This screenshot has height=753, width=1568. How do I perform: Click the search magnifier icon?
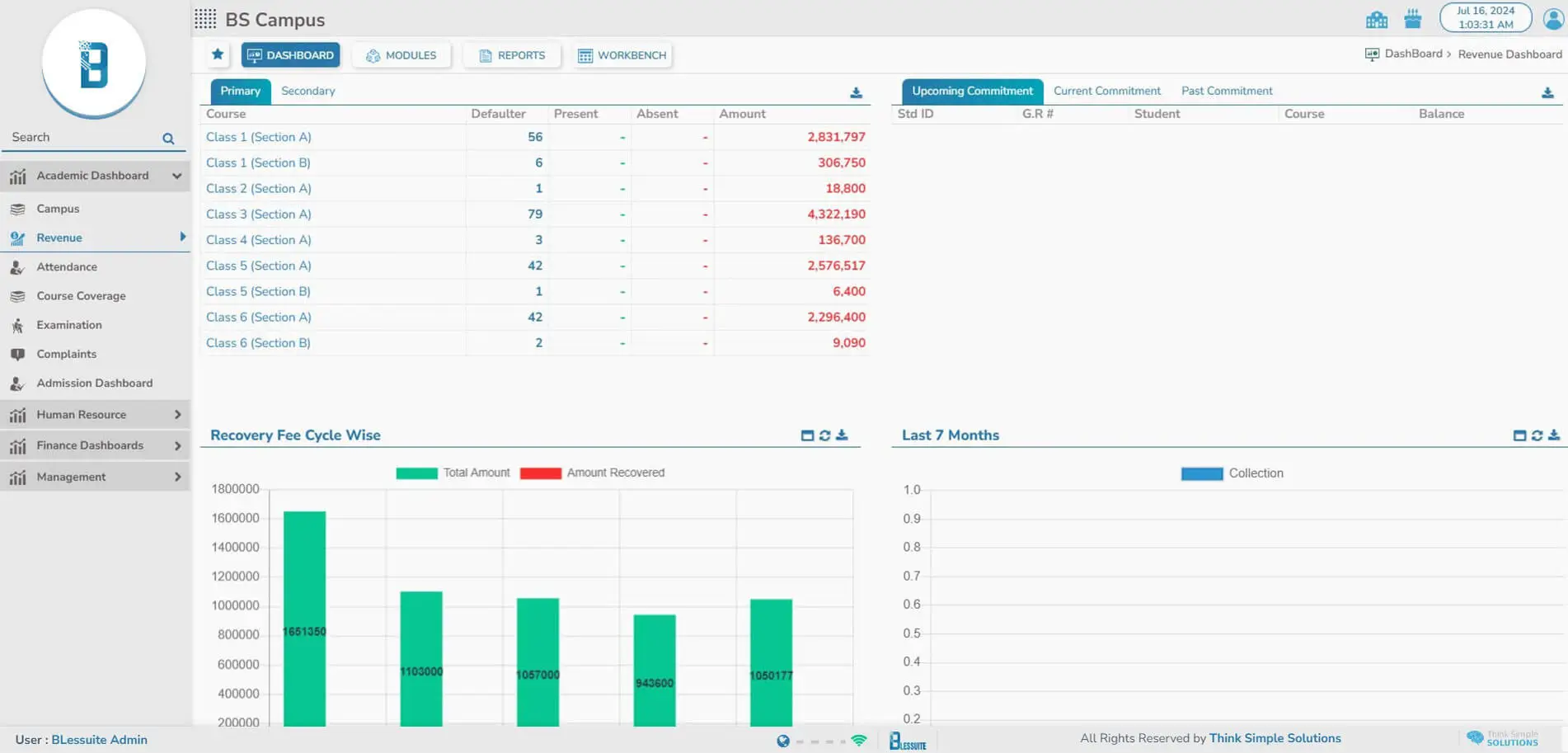click(x=168, y=139)
